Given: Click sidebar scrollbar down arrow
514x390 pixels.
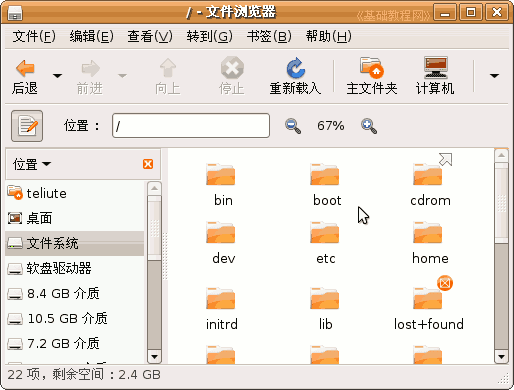Looking at the screenshot, I should [154, 356].
